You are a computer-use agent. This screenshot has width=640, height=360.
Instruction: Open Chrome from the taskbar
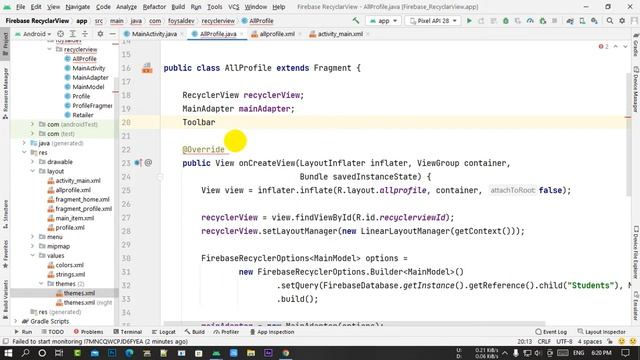(286, 353)
